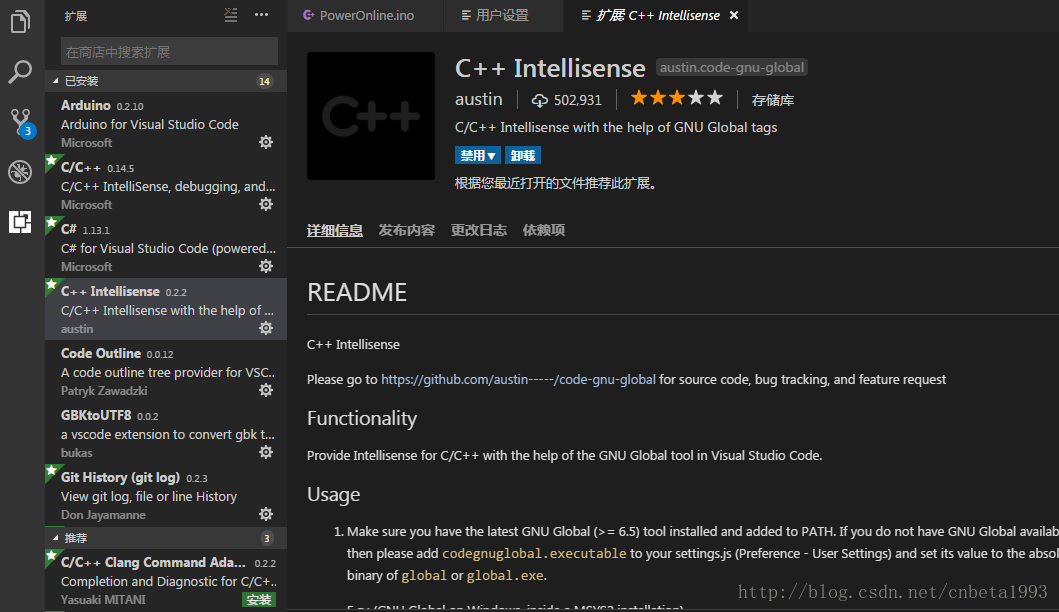Open gear settings for Code Outline extension
The height and width of the screenshot is (612, 1059).
coord(266,390)
